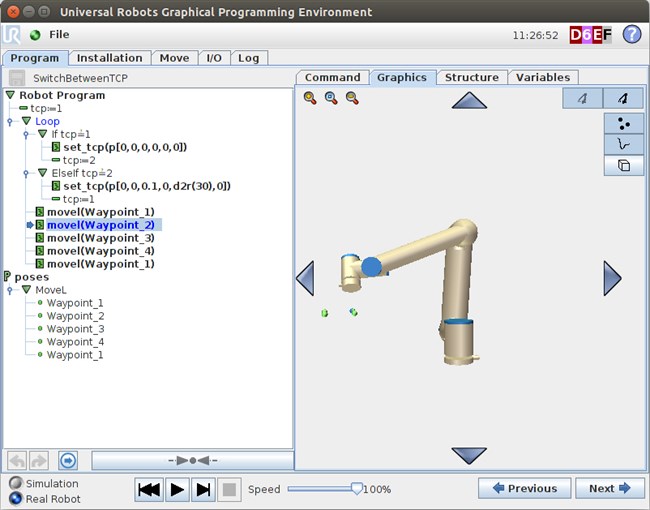The width and height of the screenshot is (650, 510).
Task: Select Simulation mode radio button
Action: click(x=16, y=483)
